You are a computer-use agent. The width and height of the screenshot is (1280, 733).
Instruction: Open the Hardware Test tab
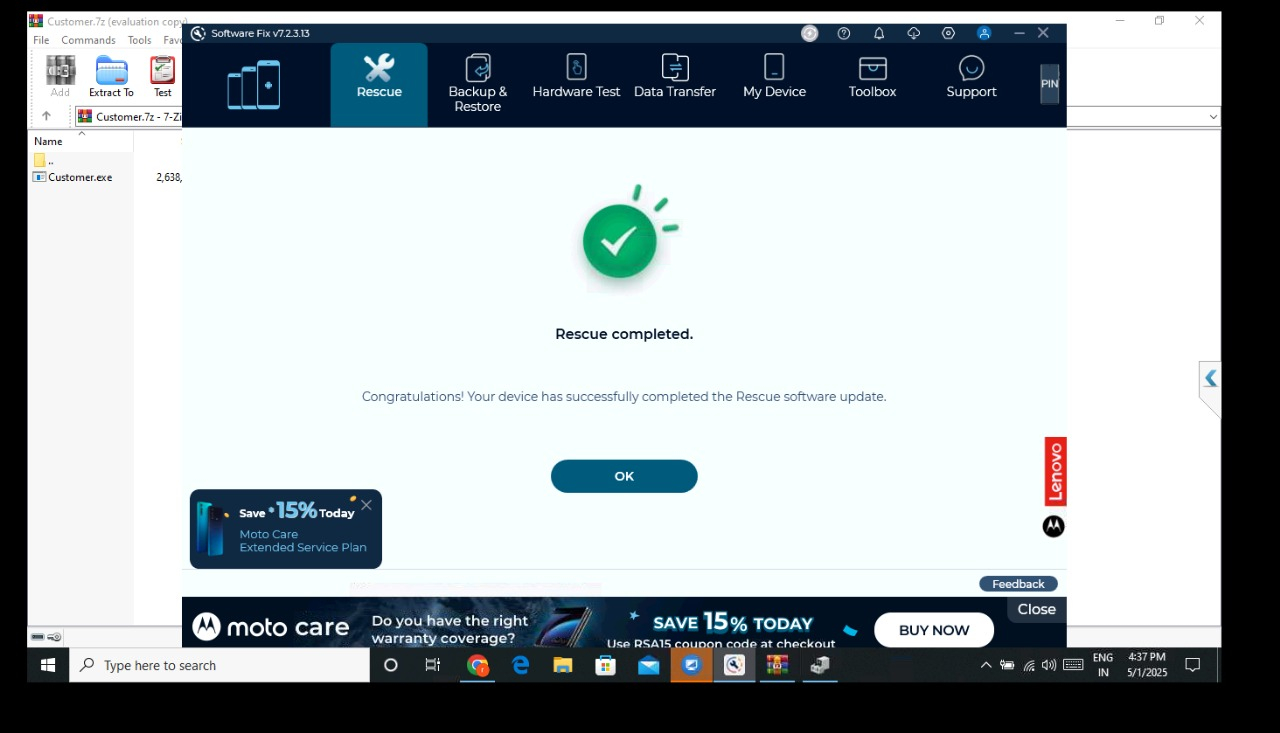[576, 78]
